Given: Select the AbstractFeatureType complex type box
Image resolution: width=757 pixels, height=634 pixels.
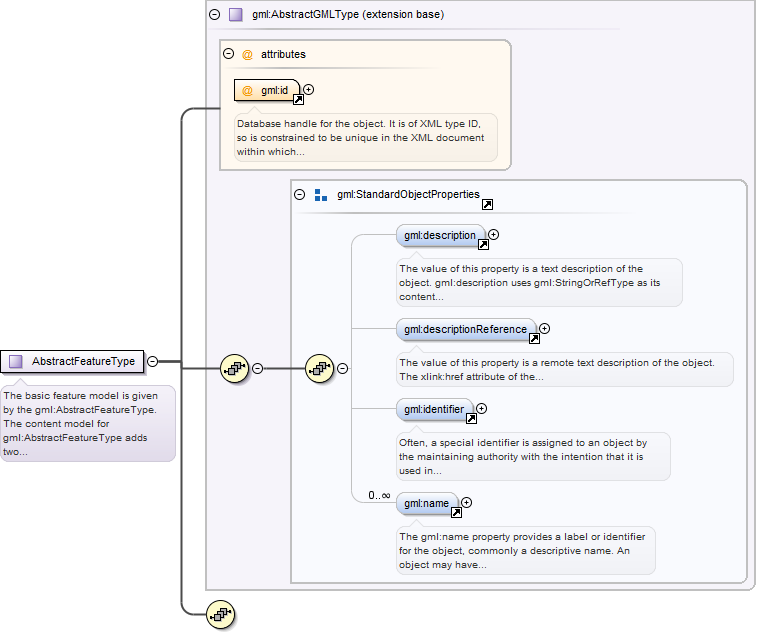Looking at the screenshot, I should (73, 361).
